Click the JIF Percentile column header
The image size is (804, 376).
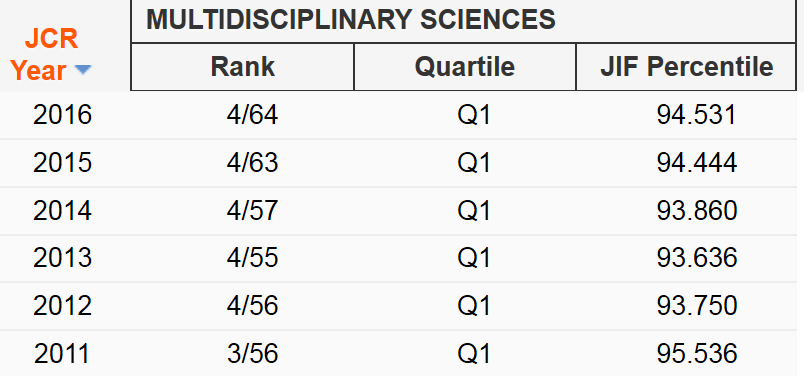687,67
